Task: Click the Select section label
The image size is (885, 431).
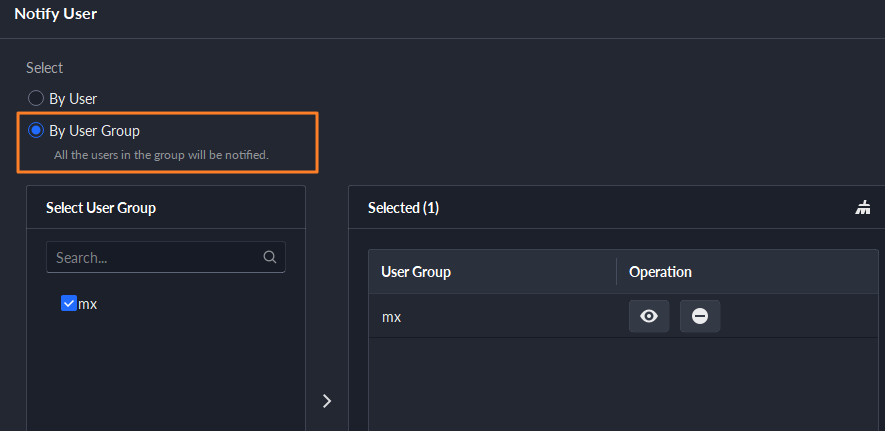Action: point(45,68)
